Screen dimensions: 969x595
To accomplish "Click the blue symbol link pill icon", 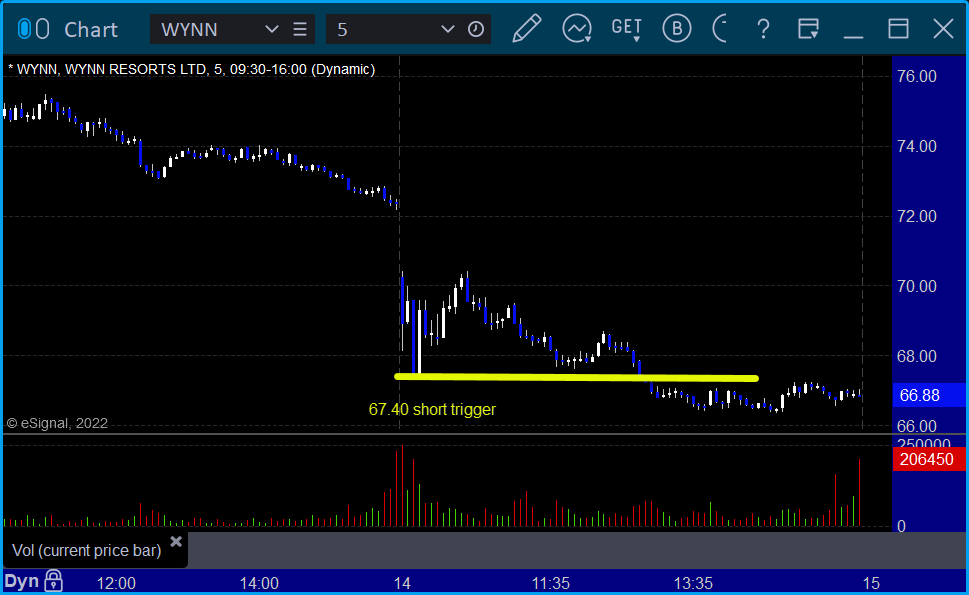I will 24,29.
